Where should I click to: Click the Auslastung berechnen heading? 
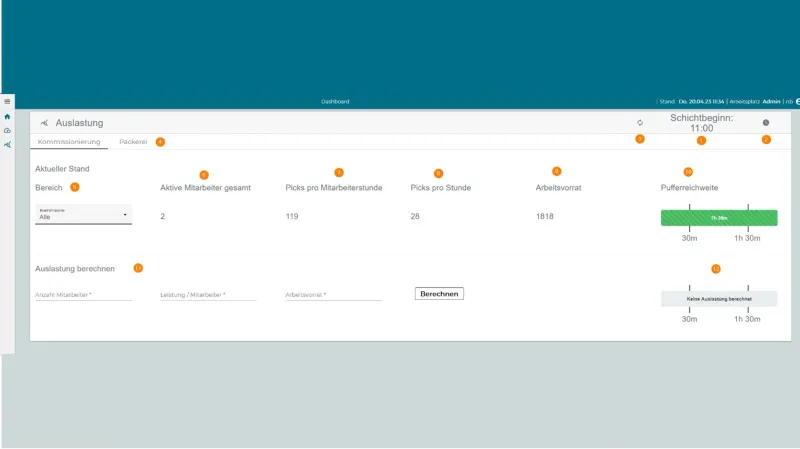click(75, 269)
